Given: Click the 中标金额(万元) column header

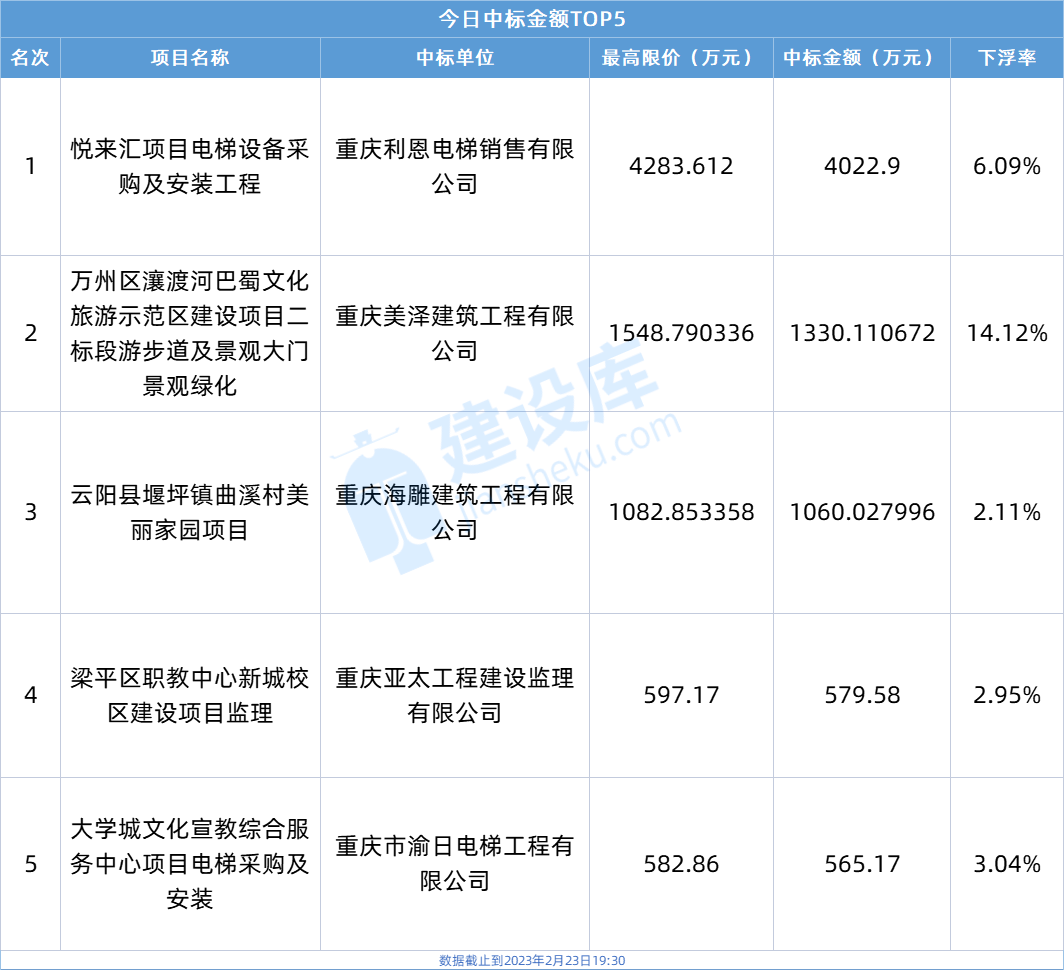Looking at the screenshot, I should 862,58.
